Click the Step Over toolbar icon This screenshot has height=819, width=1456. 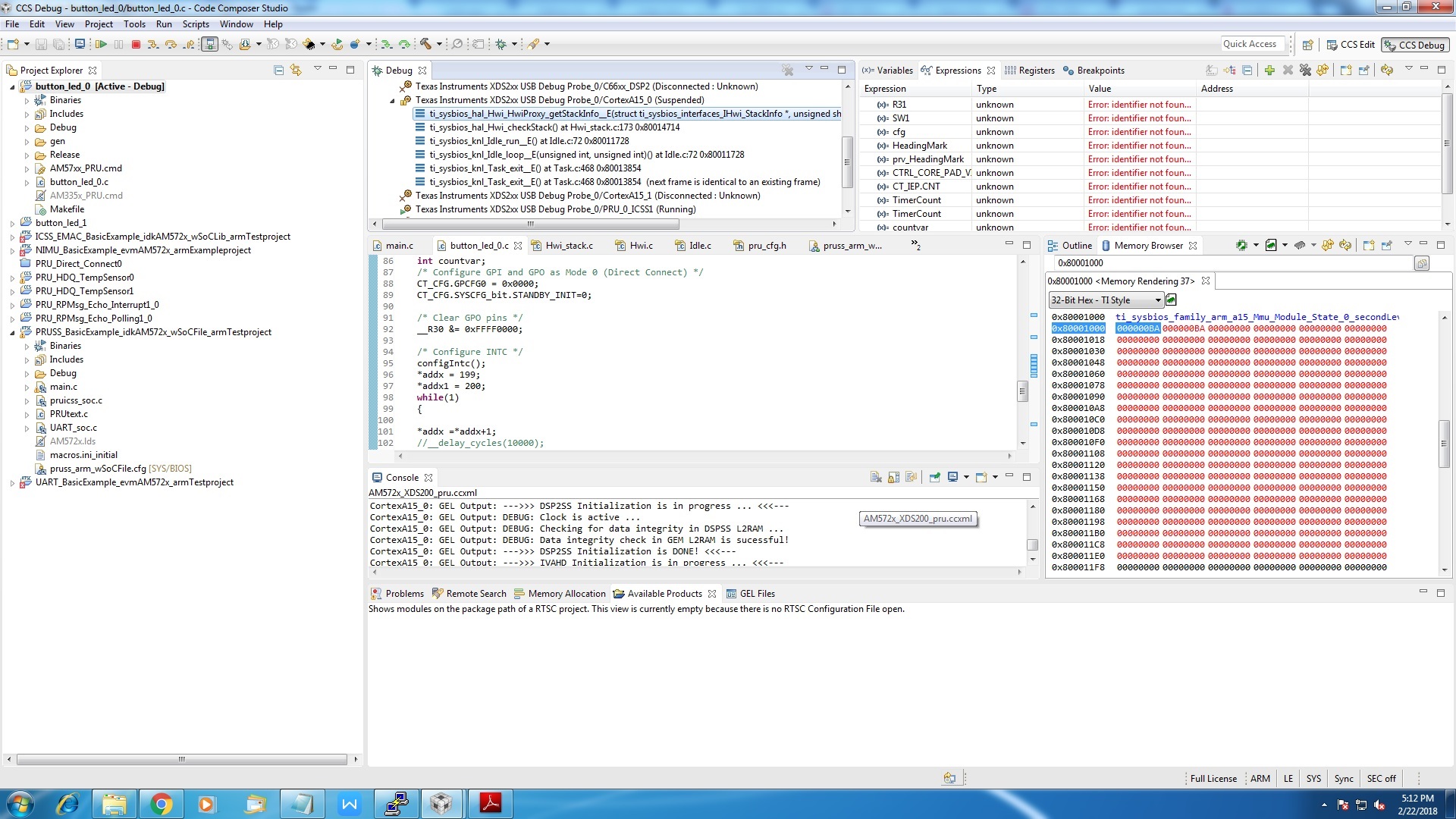coord(171,44)
